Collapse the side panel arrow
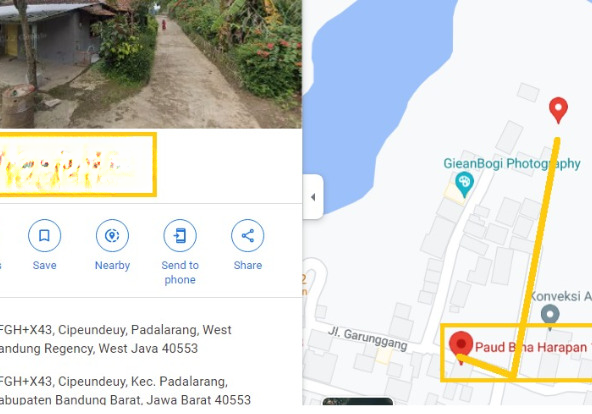Viewport: 592px width, 414px height. point(313,197)
